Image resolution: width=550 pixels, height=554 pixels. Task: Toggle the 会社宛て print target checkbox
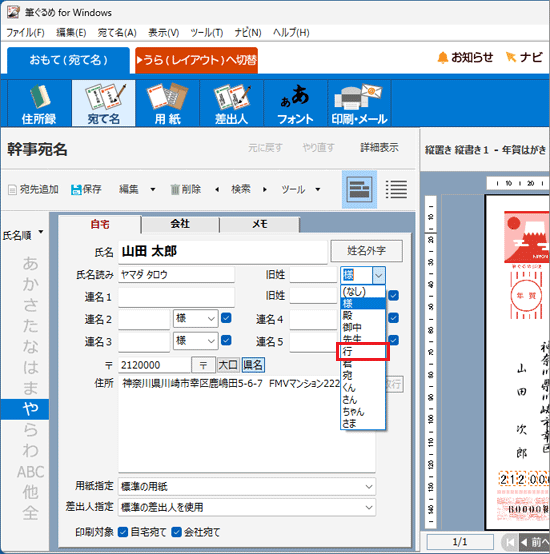point(176,532)
